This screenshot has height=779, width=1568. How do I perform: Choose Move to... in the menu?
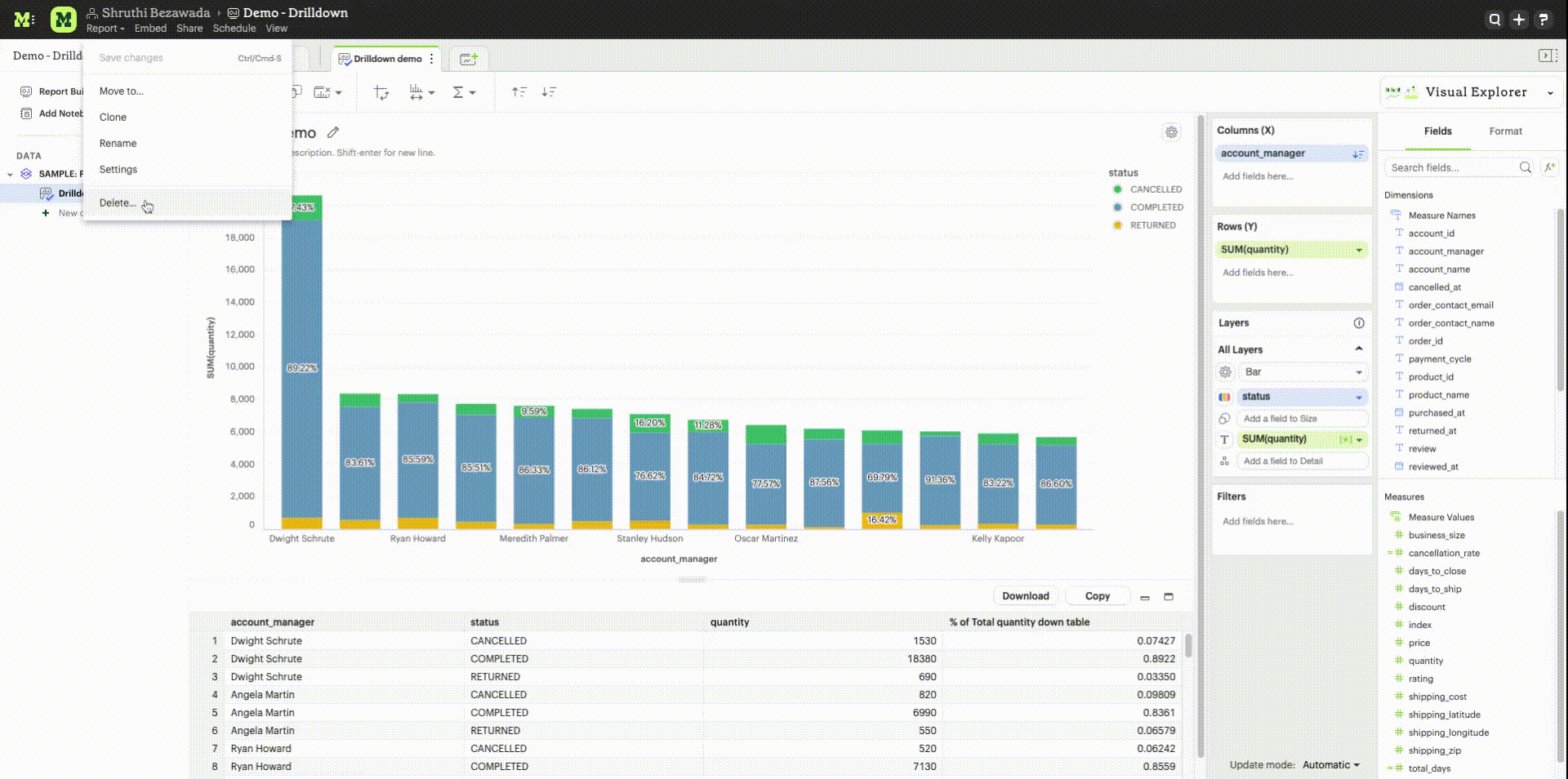coord(187,91)
